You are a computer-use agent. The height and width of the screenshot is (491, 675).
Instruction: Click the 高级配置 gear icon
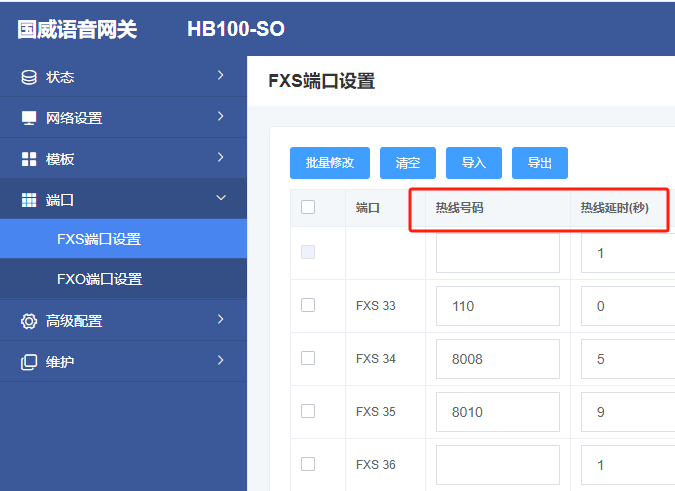coord(29,321)
